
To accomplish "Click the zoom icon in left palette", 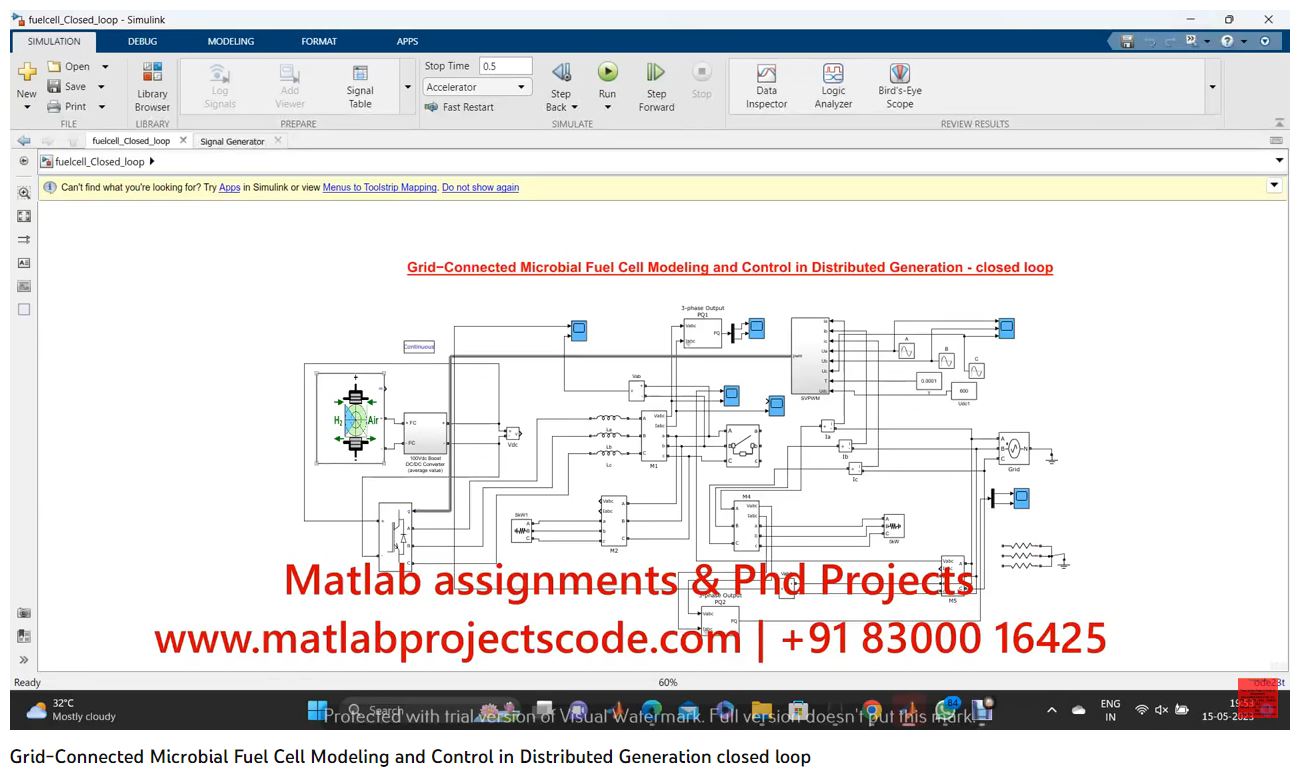I will (x=24, y=193).
